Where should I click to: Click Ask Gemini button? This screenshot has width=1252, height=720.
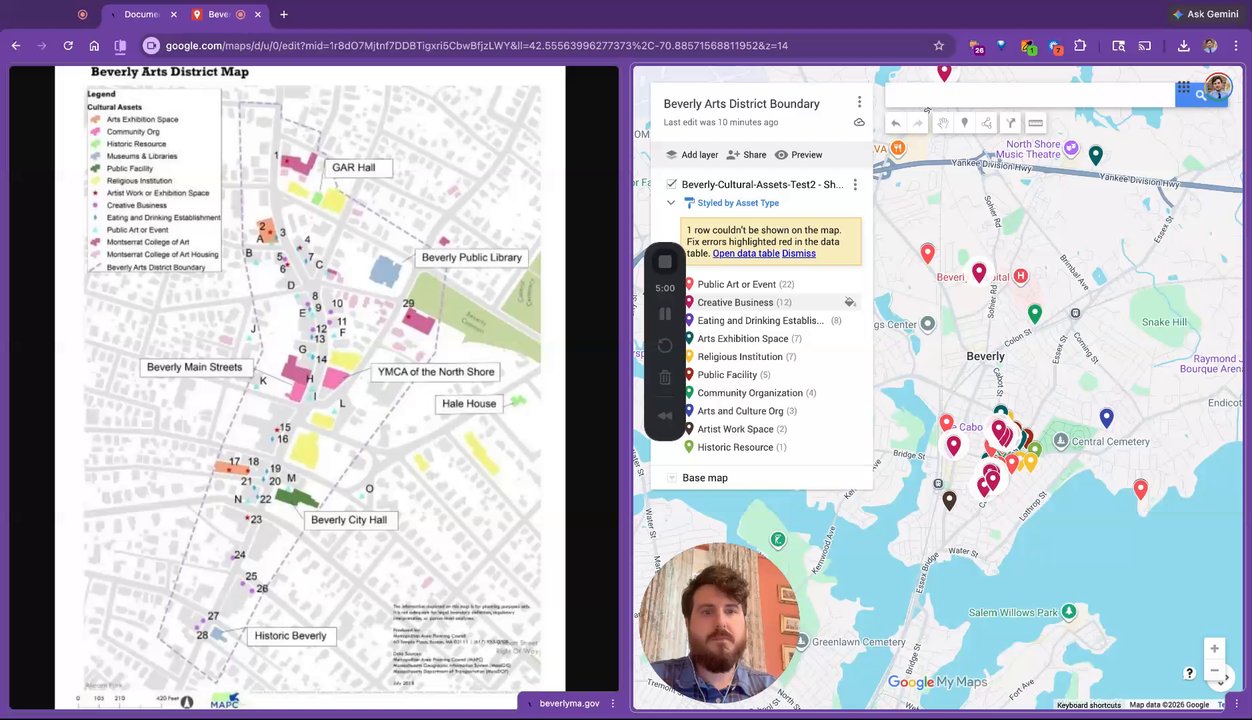[x=1207, y=15]
